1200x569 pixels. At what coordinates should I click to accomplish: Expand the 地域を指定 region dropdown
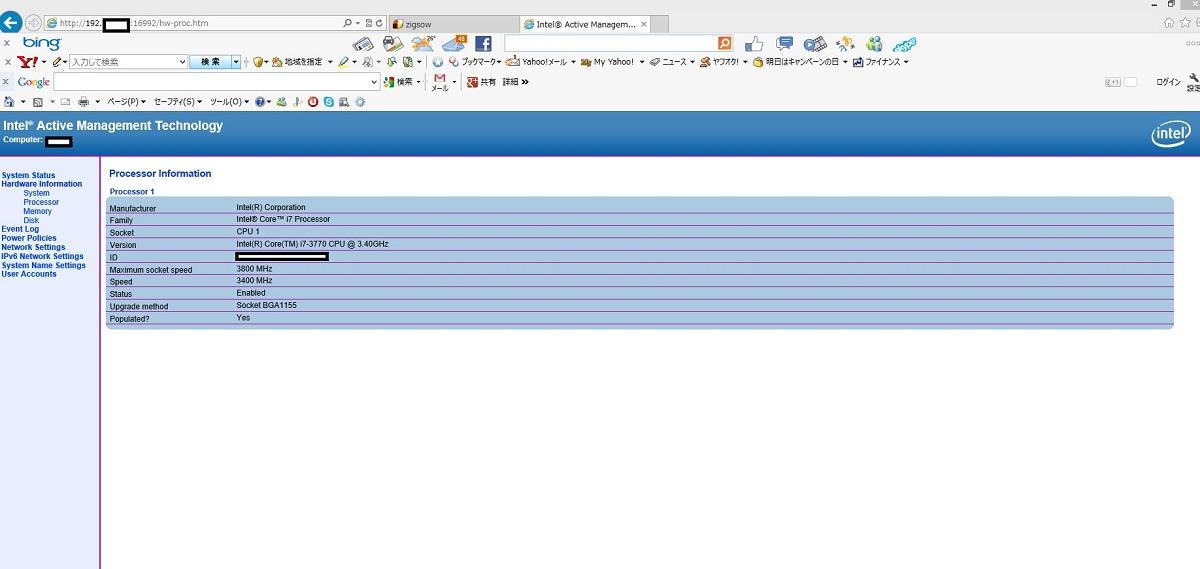tap(331, 62)
